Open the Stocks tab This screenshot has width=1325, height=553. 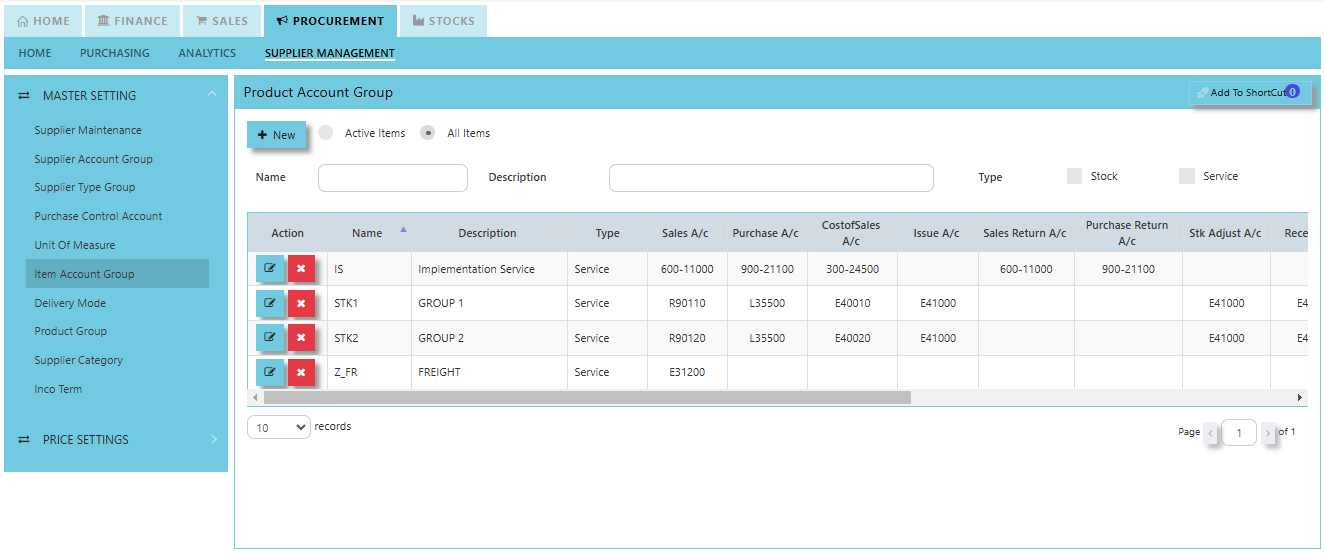443,21
